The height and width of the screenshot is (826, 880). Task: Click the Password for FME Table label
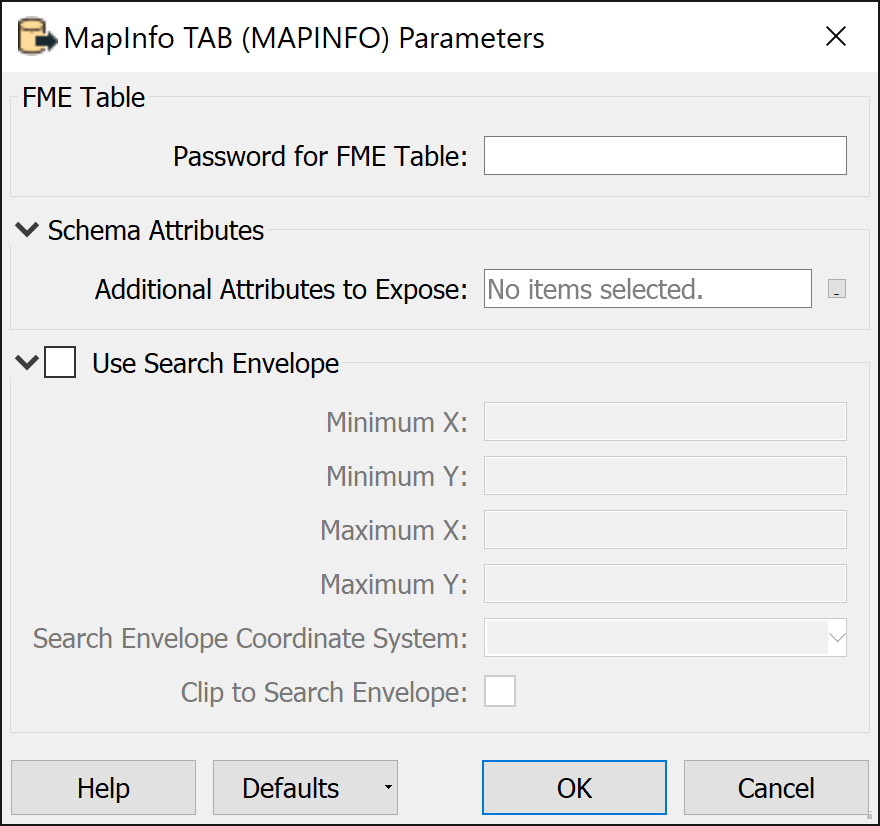pyautogui.click(x=320, y=156)
